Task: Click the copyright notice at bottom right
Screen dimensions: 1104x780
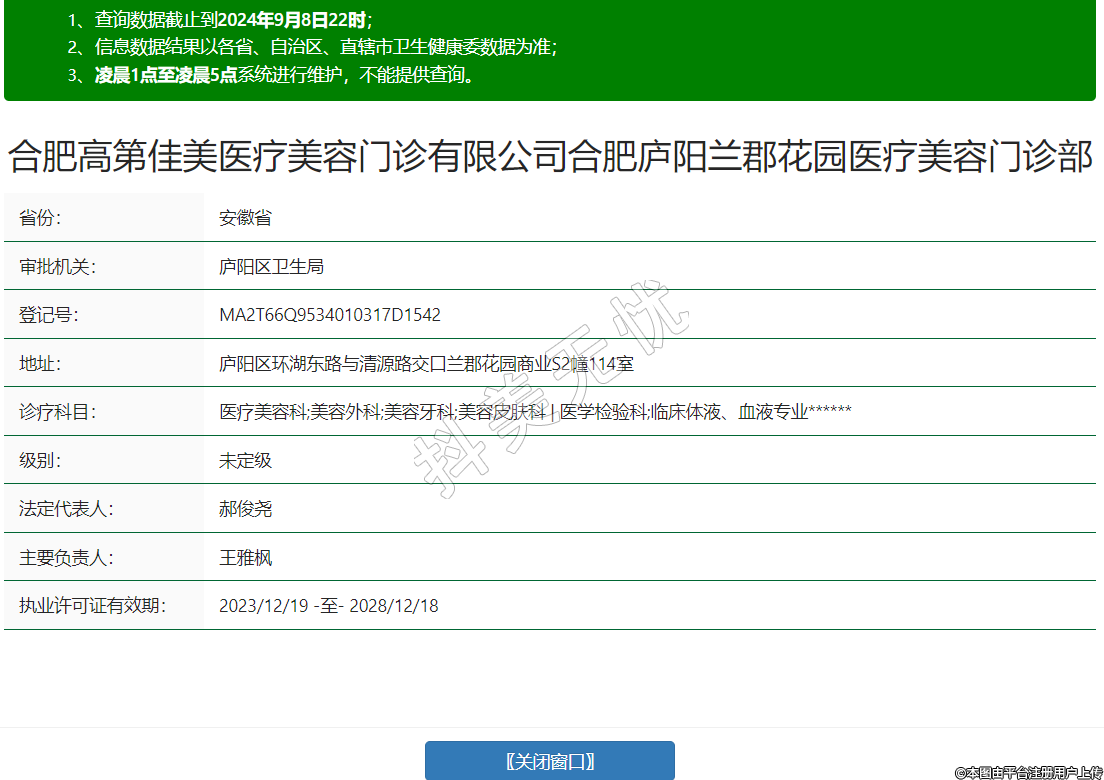Action: click(1028, 772)
